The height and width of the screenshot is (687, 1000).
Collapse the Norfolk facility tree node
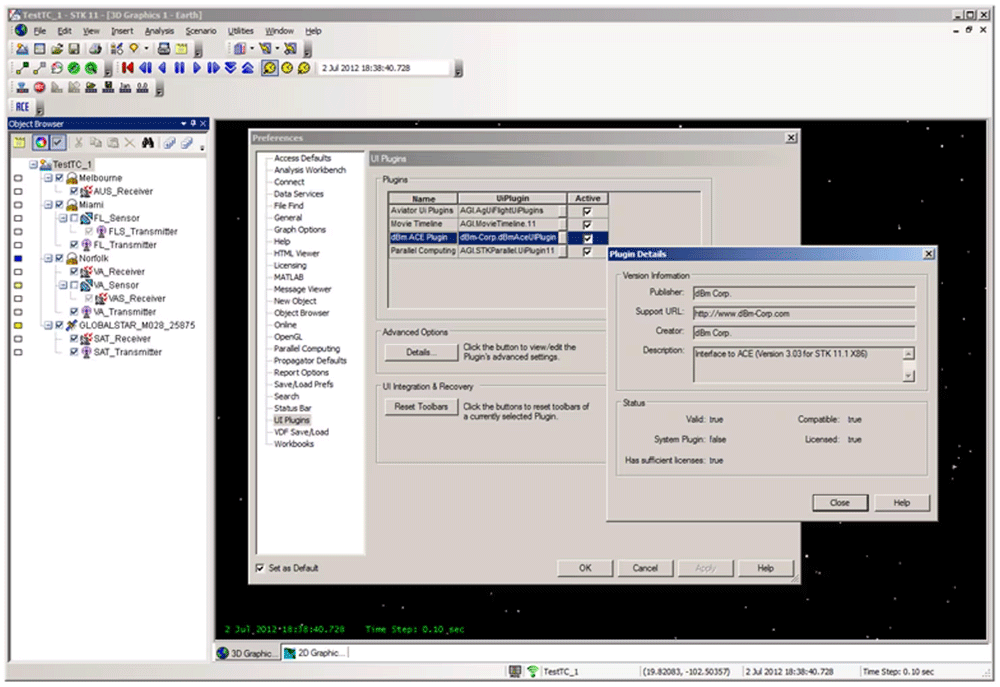coord(47,258)
